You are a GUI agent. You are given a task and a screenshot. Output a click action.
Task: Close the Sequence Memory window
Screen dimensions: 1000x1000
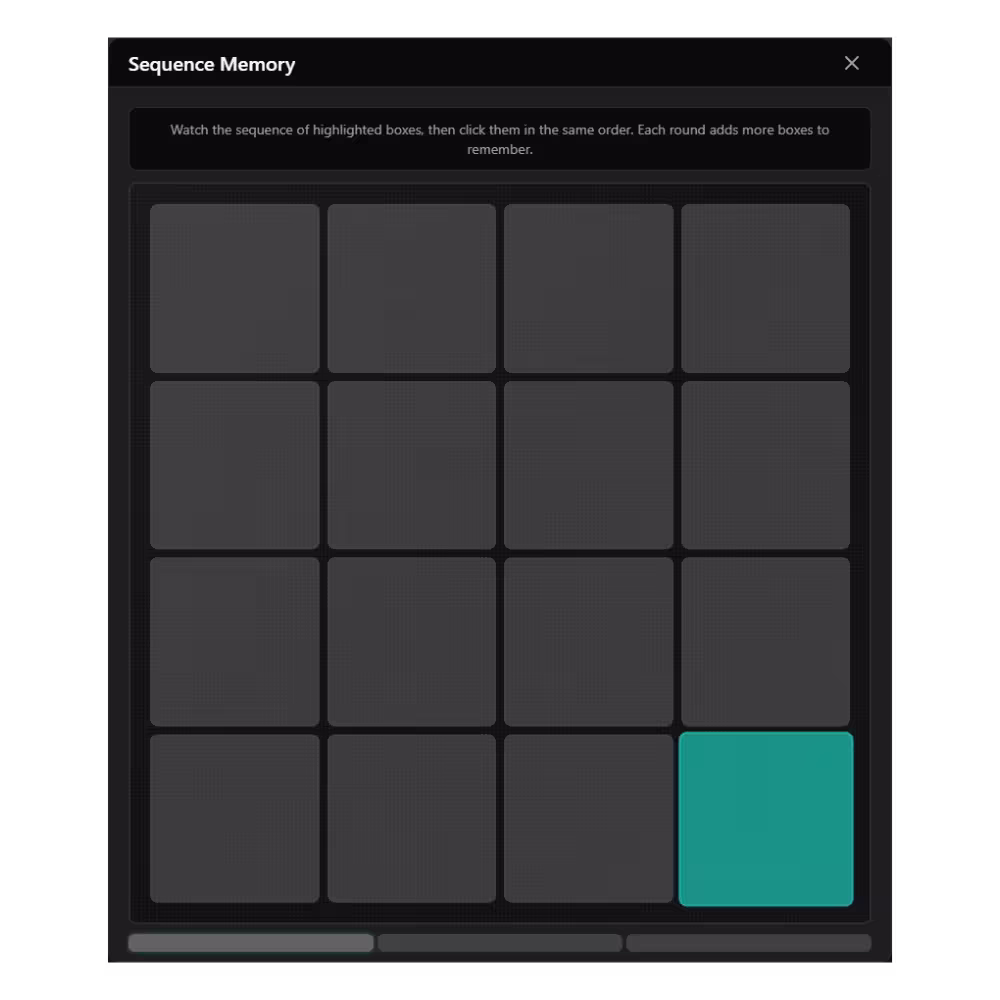point(851,63)
